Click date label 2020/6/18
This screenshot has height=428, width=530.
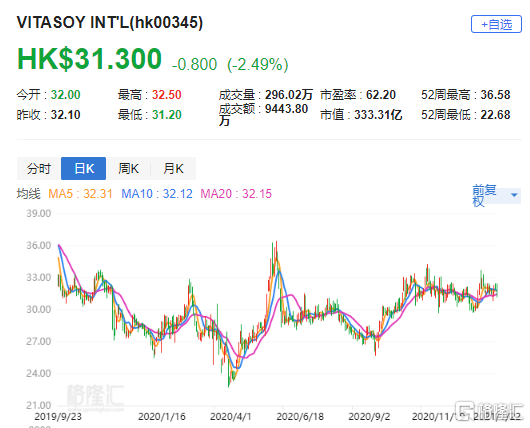coord(300,416)
